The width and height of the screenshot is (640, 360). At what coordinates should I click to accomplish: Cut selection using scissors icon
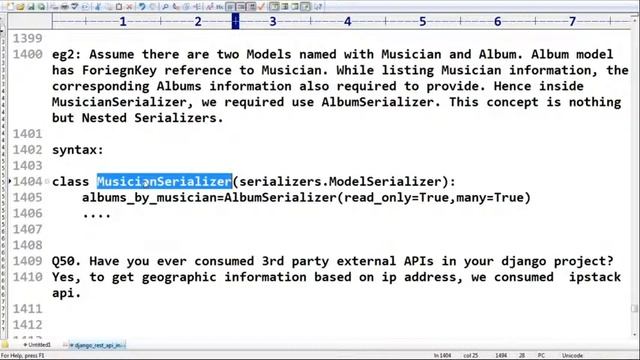[98, 7]
